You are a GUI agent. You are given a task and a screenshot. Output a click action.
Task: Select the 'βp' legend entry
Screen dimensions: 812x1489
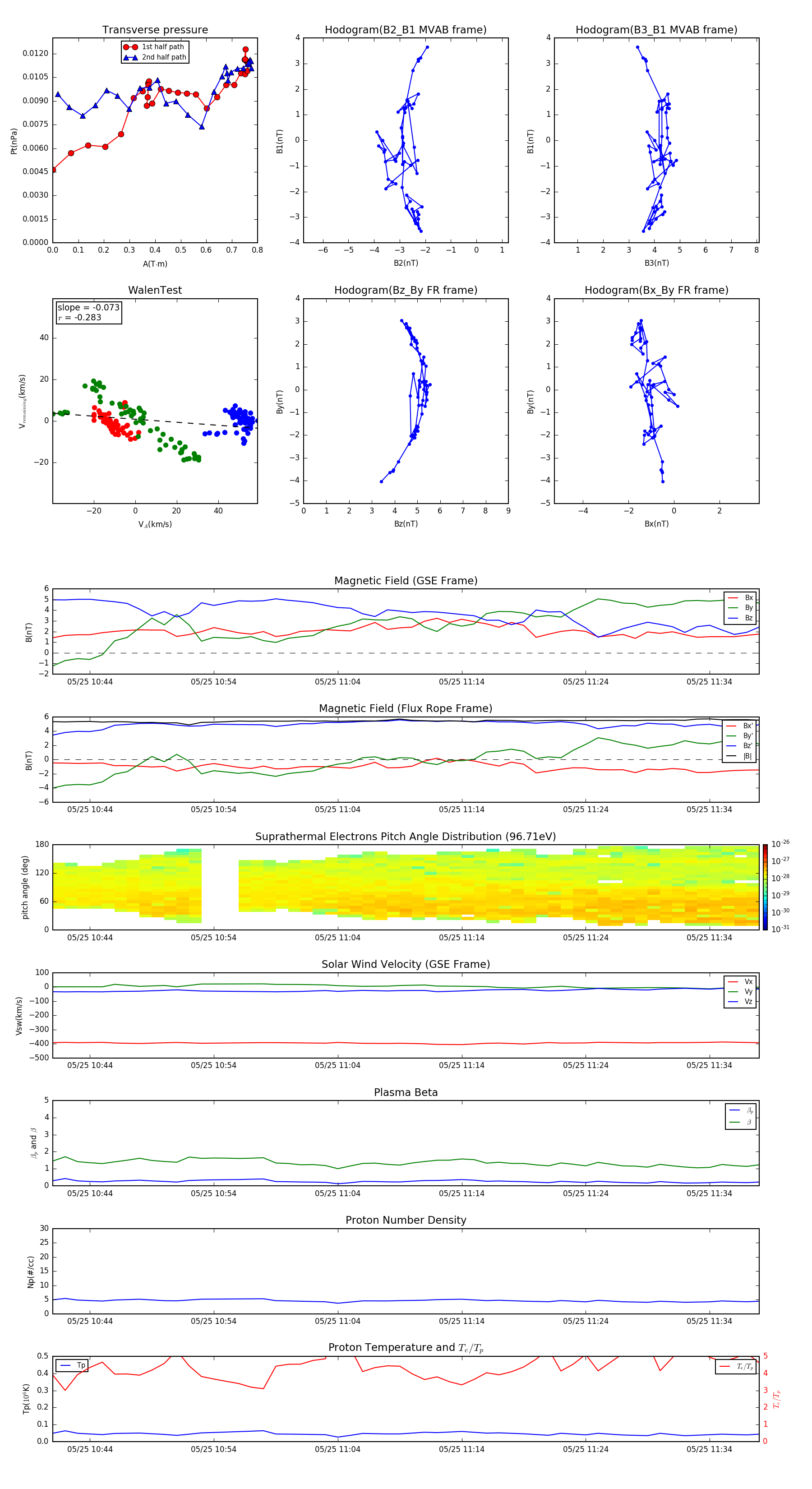741,1110
